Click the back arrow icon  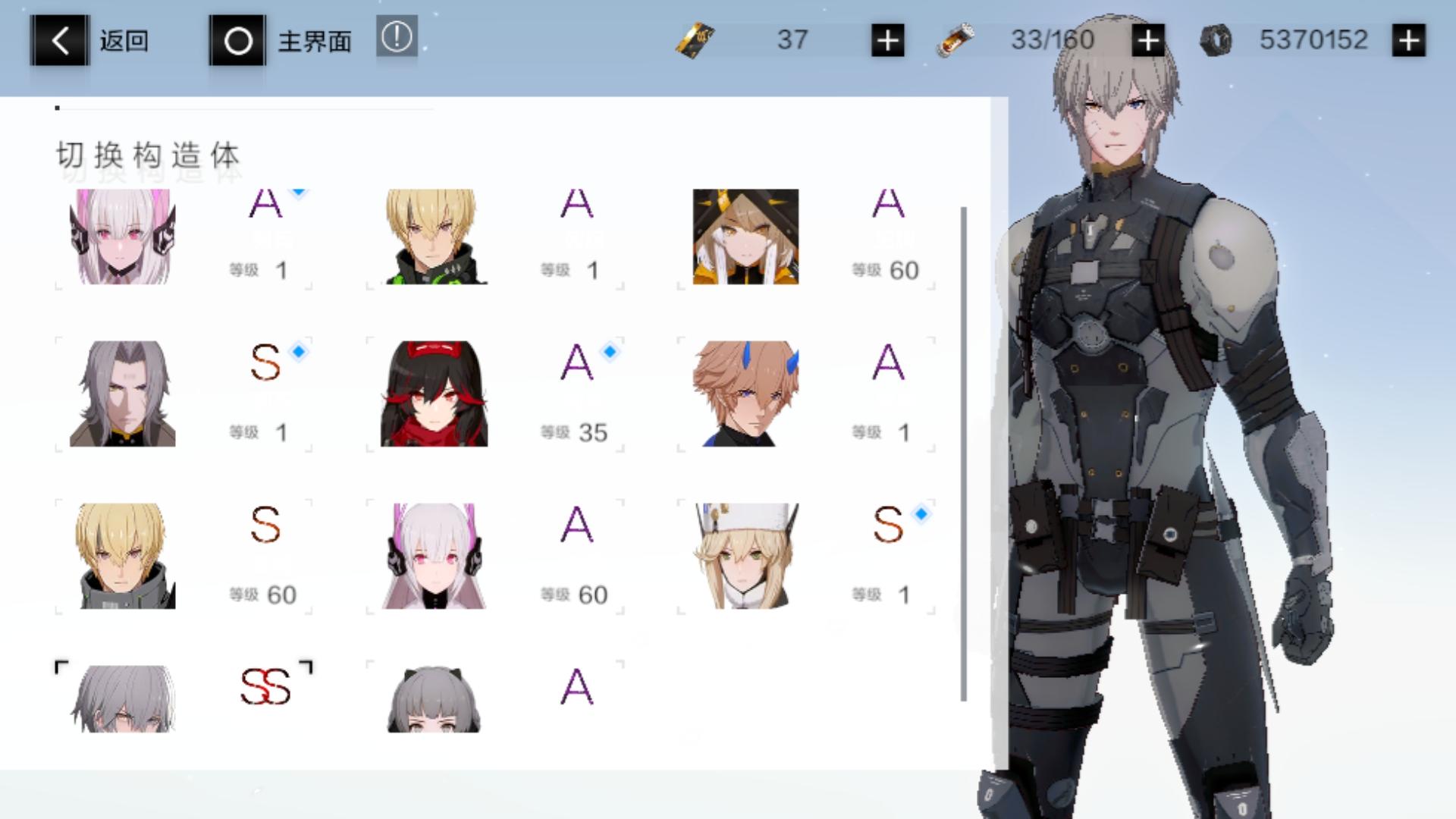pos(59,40)
